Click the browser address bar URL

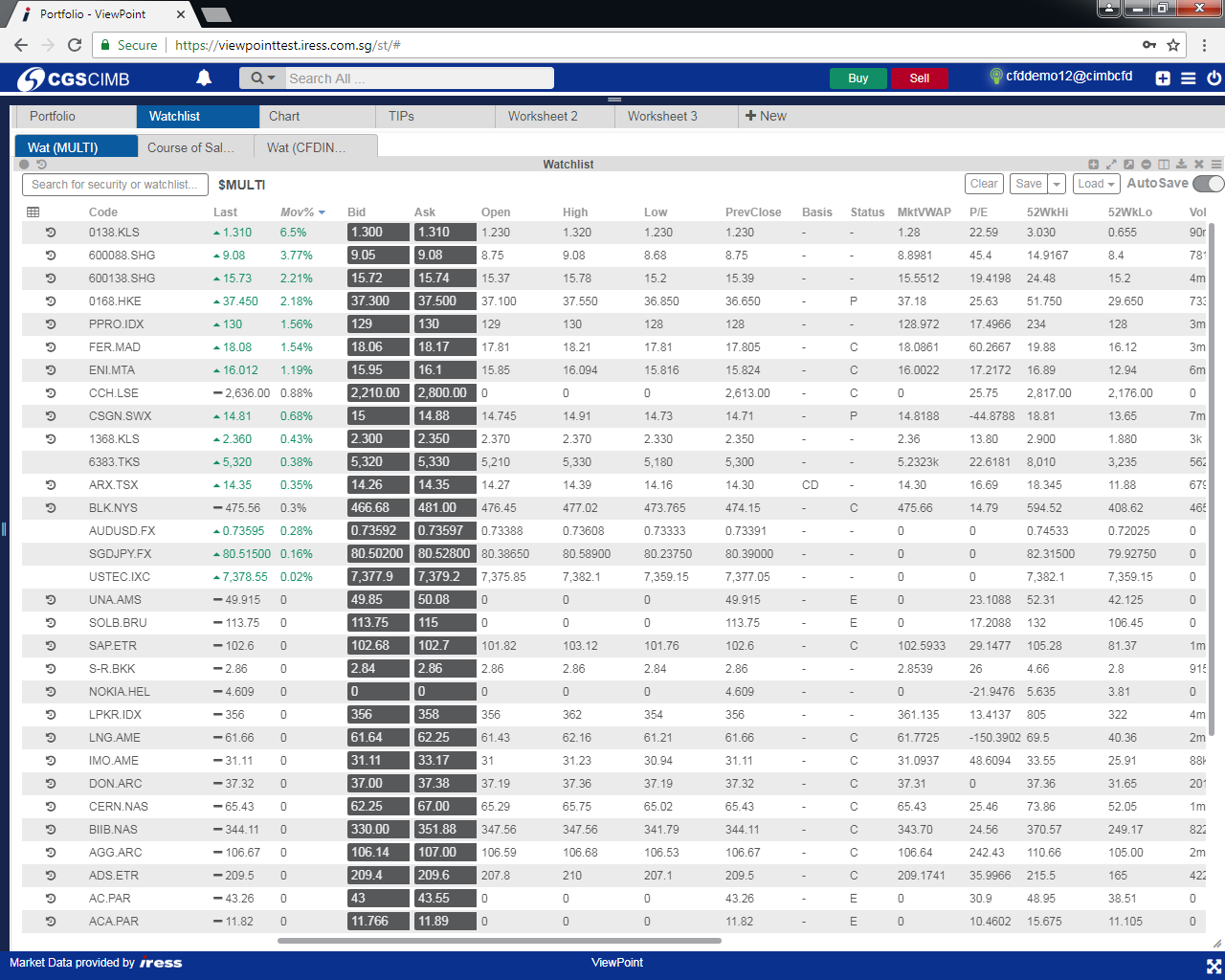tap(288, 45)
